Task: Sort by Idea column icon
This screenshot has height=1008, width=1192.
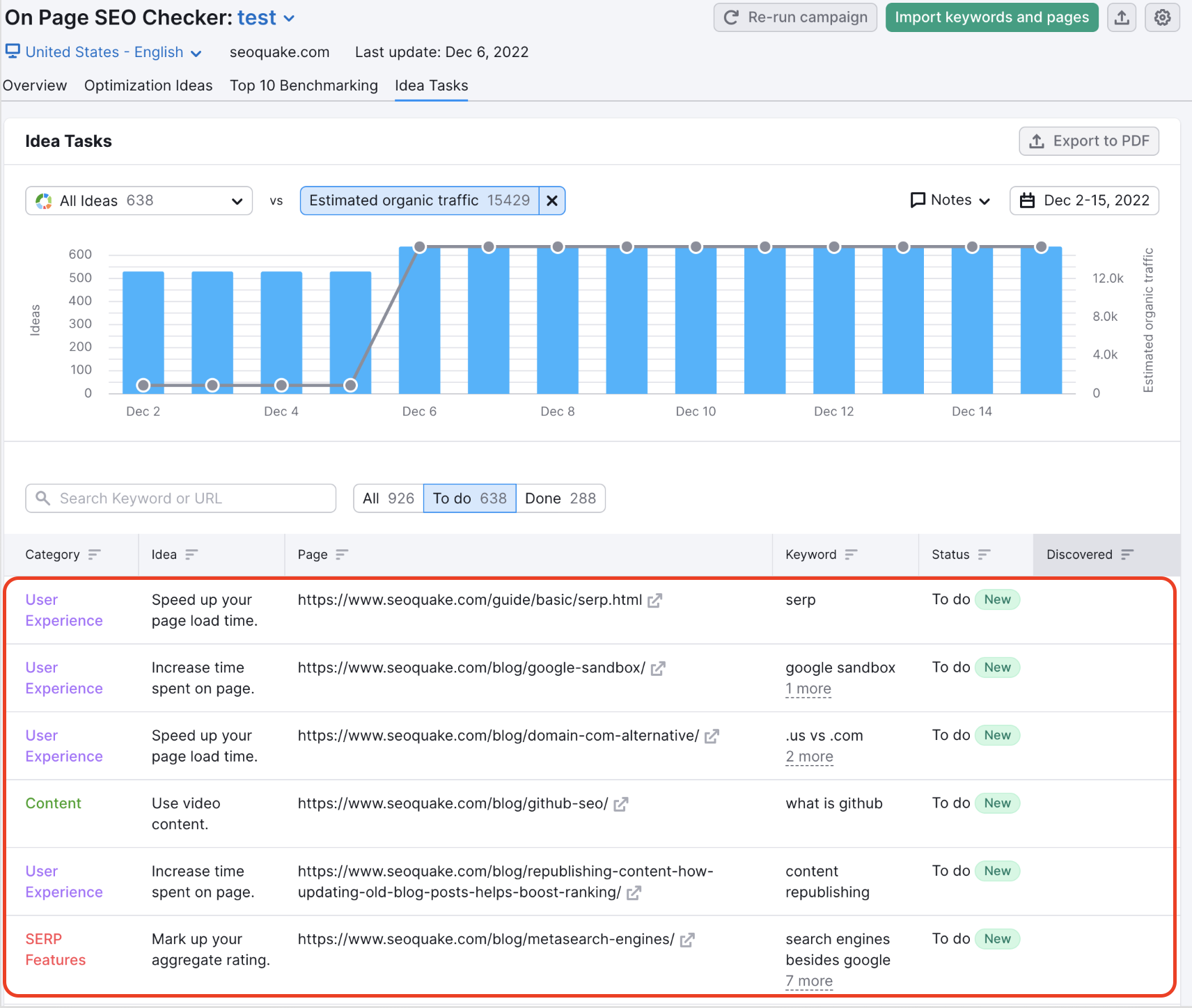Action: pos(191,554)
